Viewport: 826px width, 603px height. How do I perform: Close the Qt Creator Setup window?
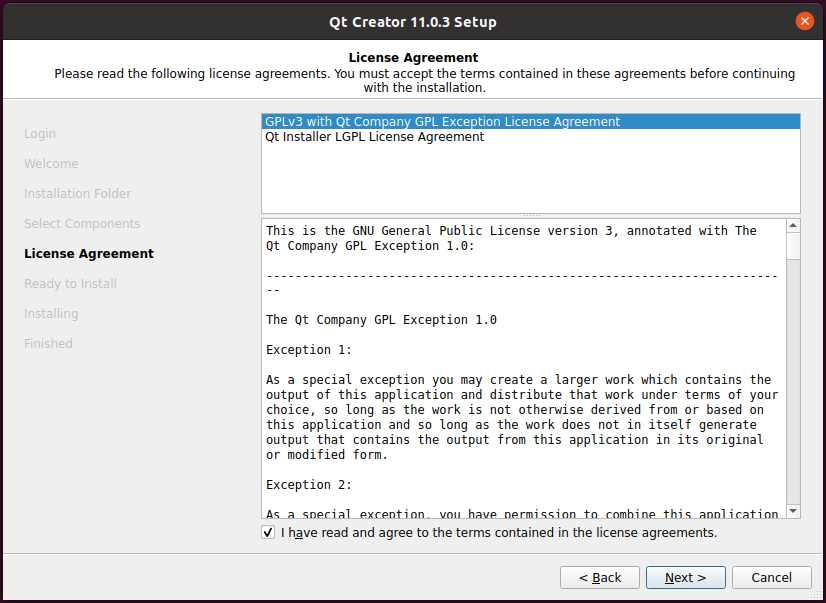804,22
